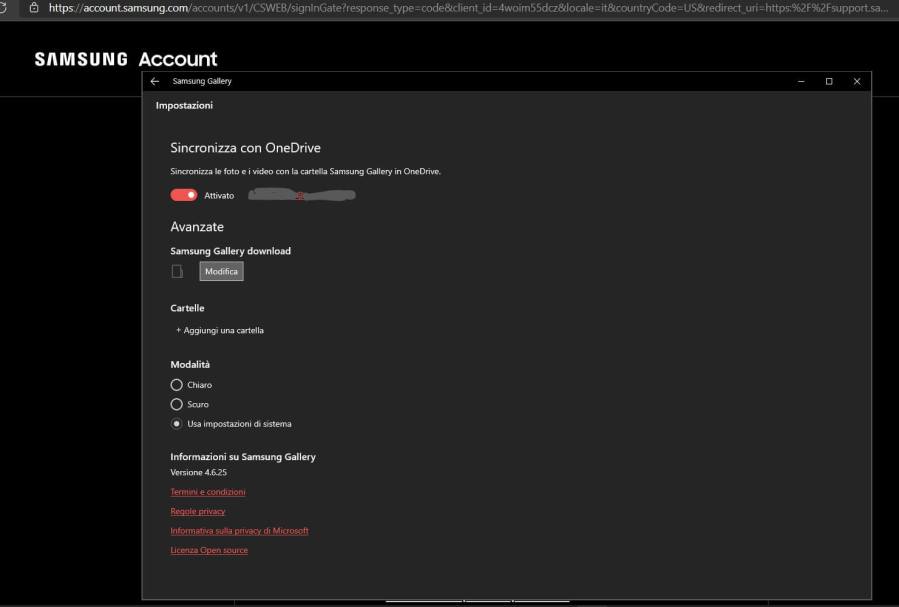
Task: Open the Licenza Open source link
Action: click(x=209, y=550)
